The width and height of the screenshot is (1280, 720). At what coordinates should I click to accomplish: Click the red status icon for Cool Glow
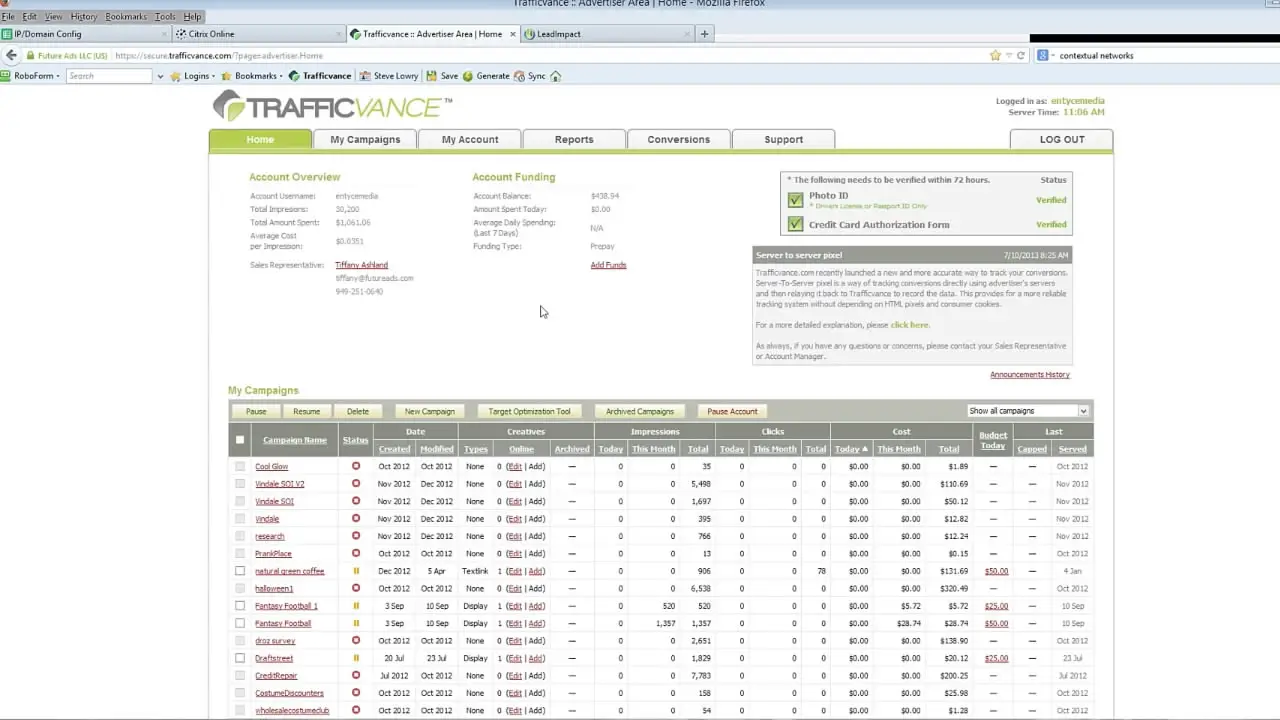[x=356, y=466]
